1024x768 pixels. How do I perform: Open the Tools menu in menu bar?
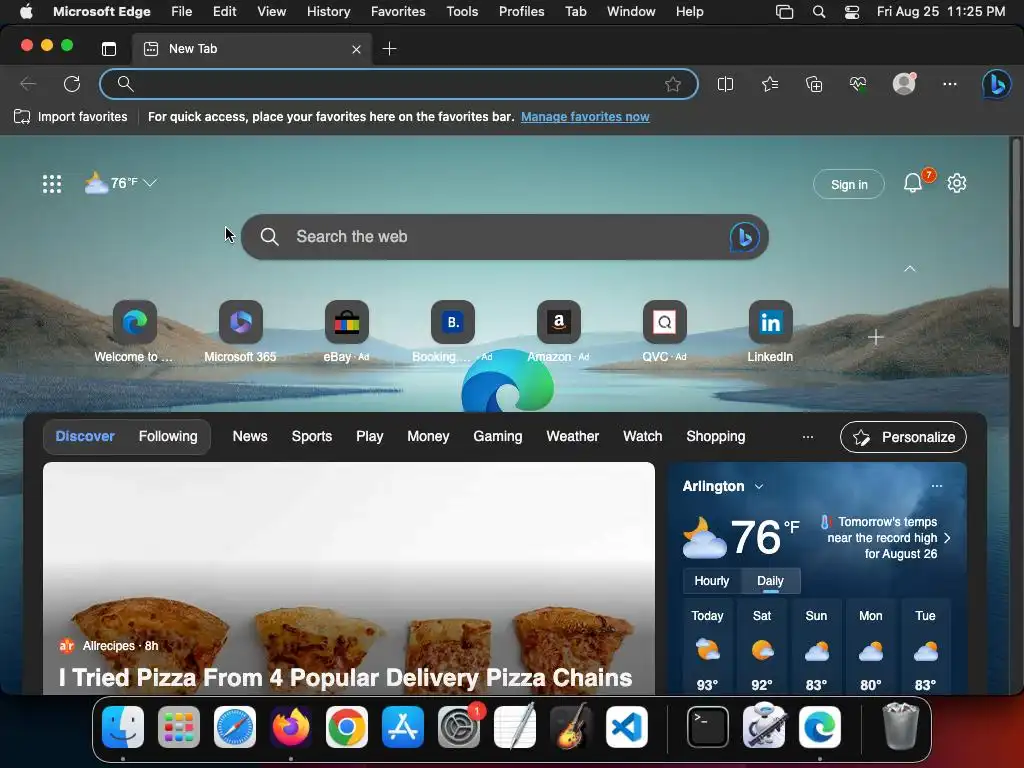click(462, 12)
